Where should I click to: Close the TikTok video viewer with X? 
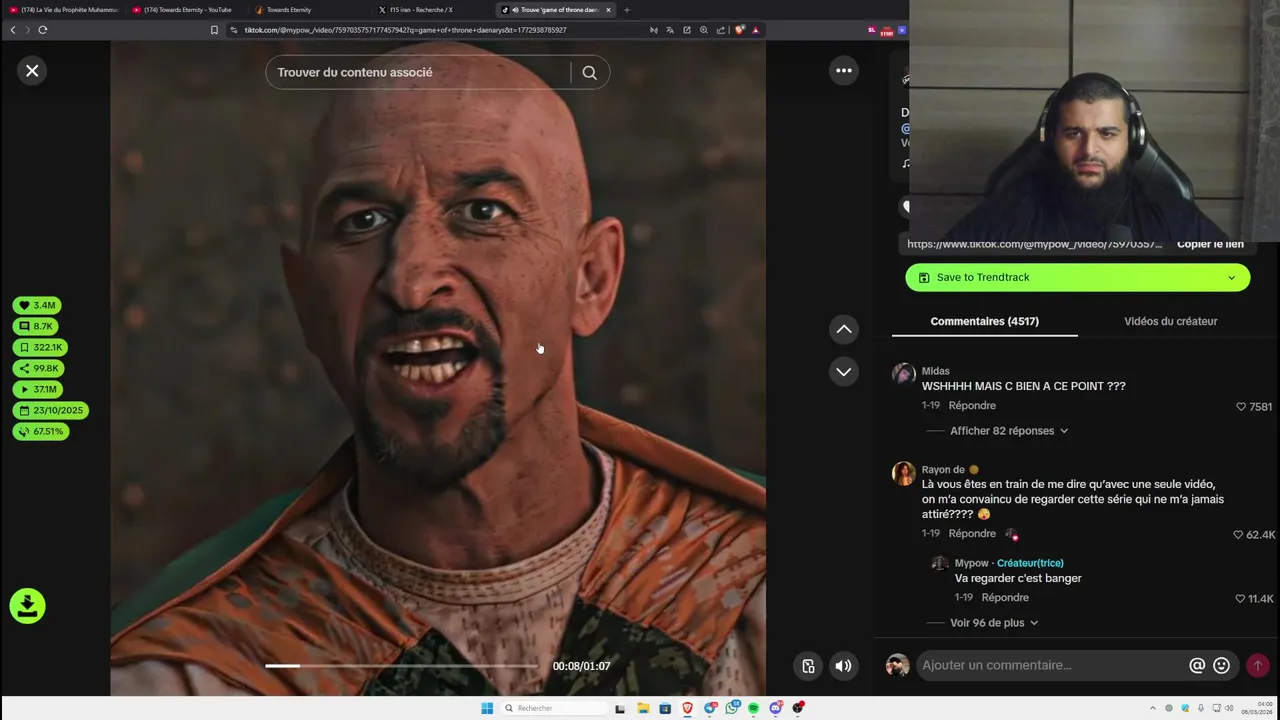click(x=32, y=70)
